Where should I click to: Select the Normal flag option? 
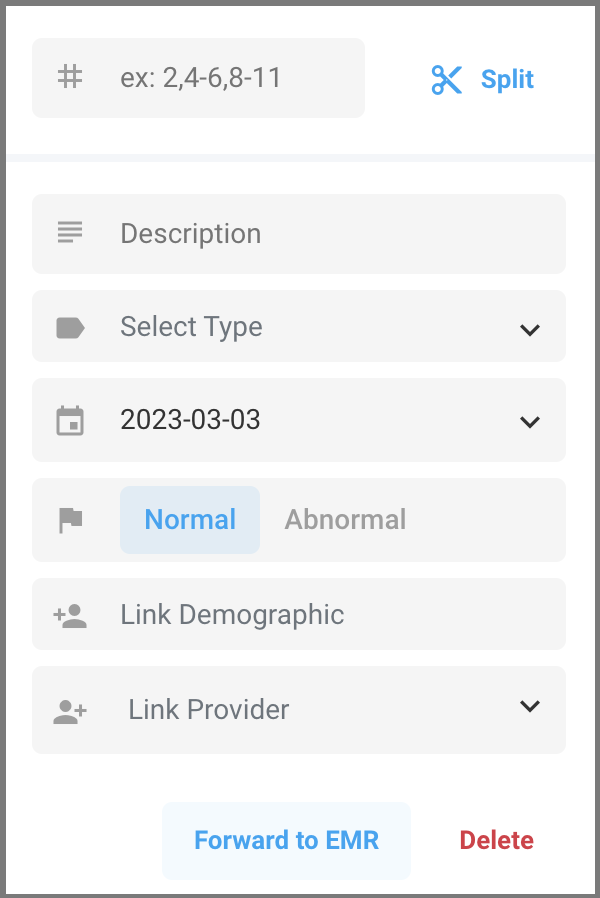pos(190,520)
